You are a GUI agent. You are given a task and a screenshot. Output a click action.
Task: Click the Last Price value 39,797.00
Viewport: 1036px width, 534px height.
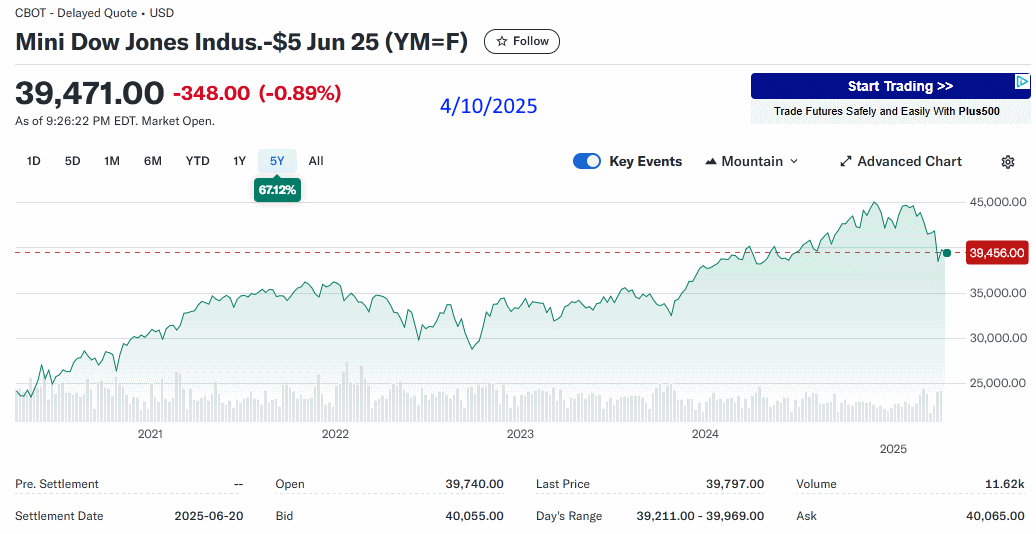click(x=735, y=484)
